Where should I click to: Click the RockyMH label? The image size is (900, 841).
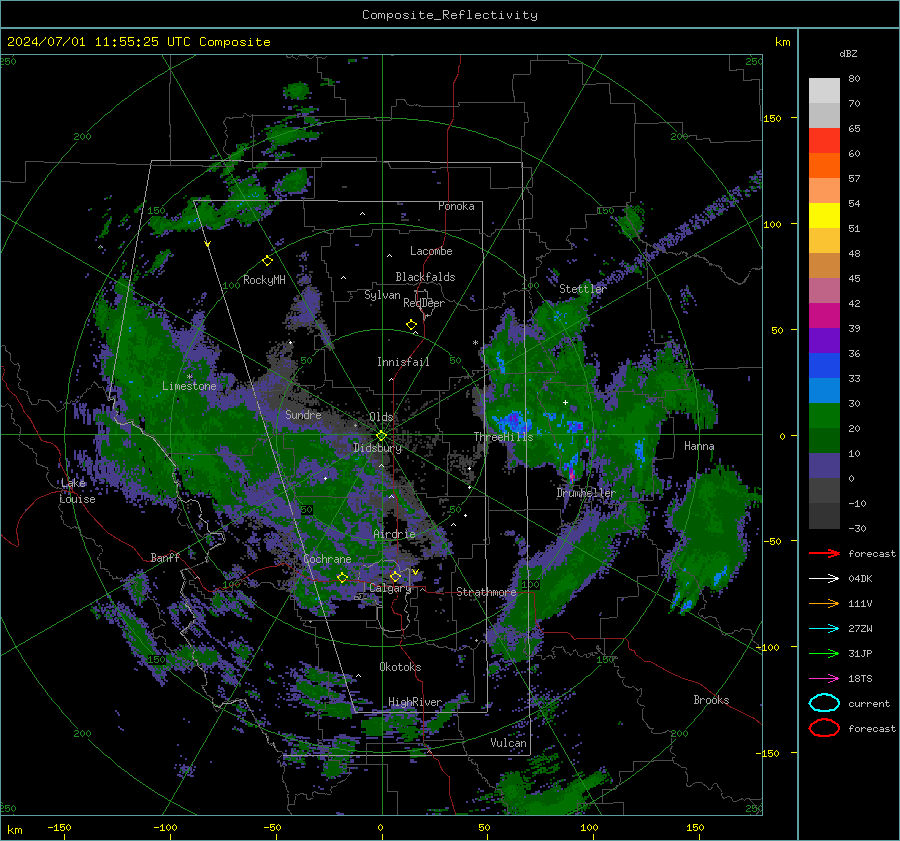264,280
